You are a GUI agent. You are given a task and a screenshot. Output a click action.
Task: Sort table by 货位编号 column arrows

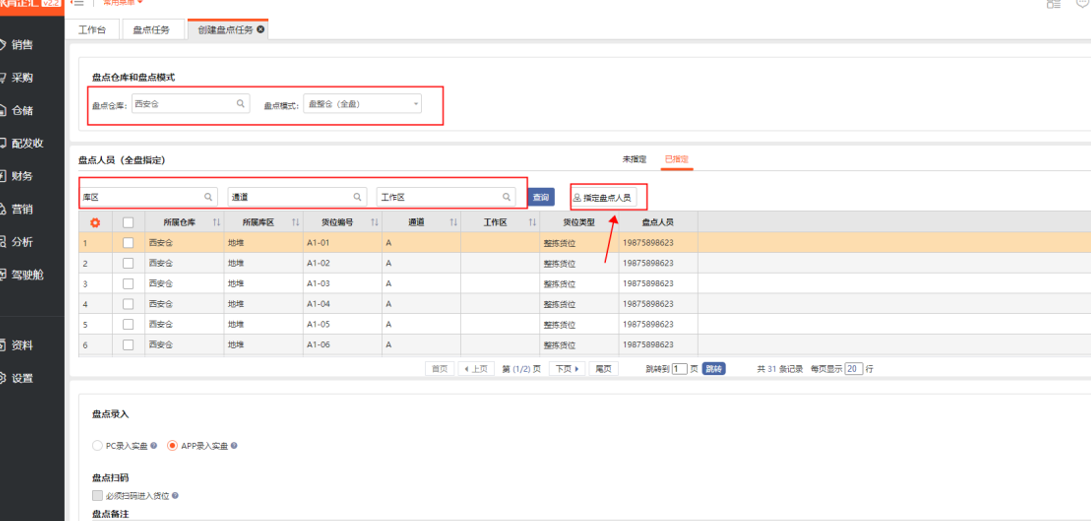click(374, 222)
